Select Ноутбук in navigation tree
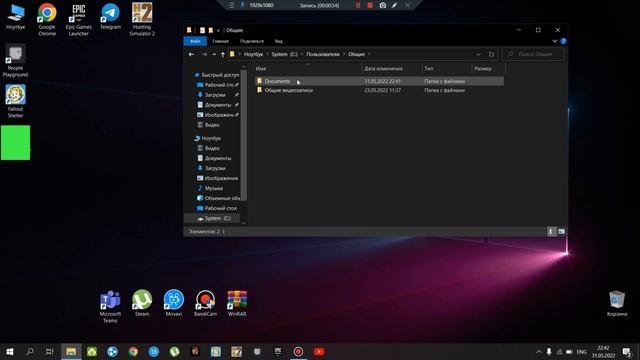Screen dimensions: 640x360 208,138
